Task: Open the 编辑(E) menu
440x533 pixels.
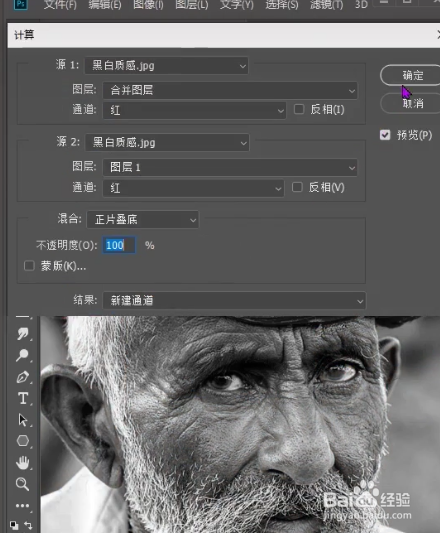Action: 105,5
